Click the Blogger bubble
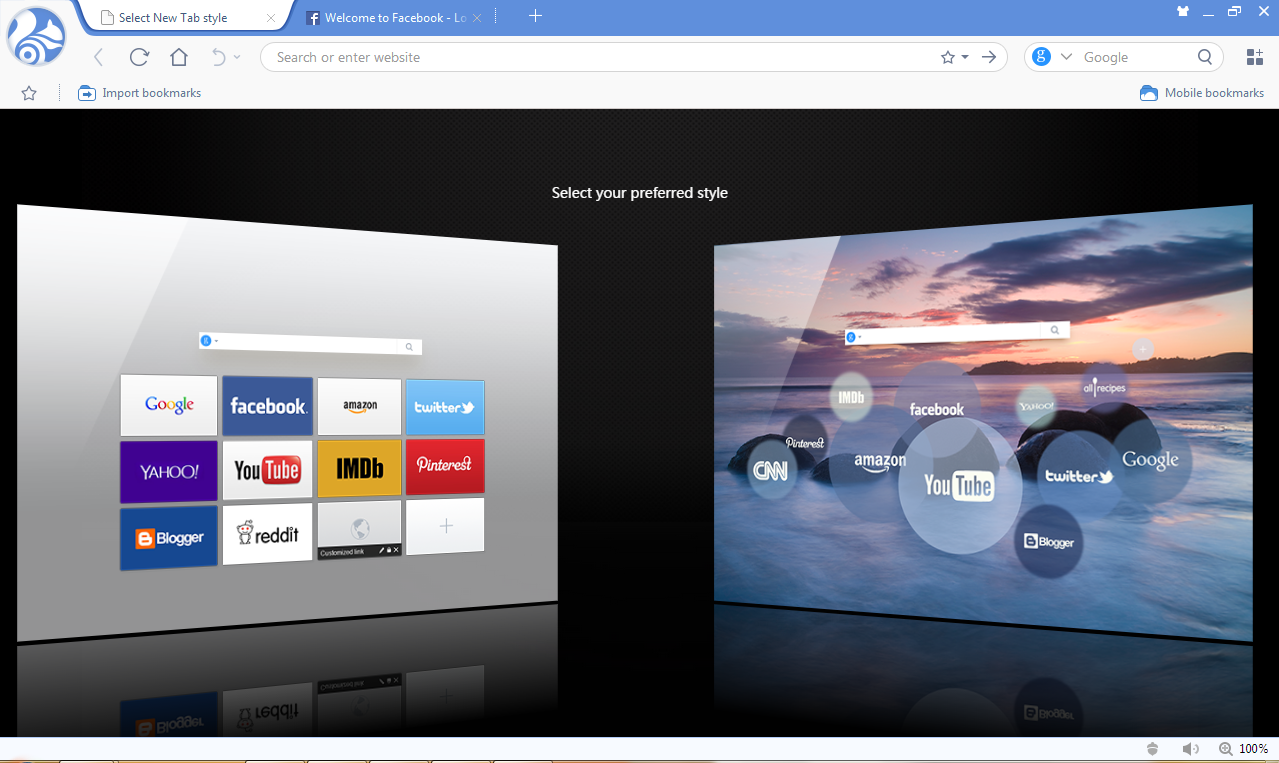This screenshot has height=763, width=1279. pos(1049,541)
